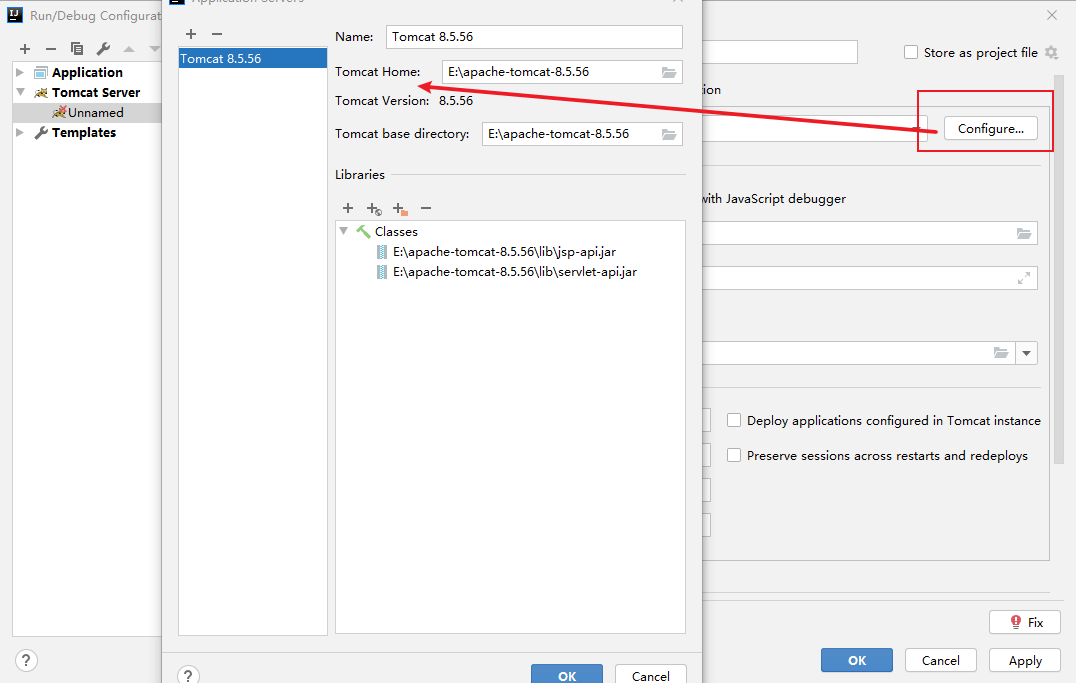1076x683 pixels.
Task: Add library with attach-specific plus icon
Action: click(x=374, y=209)
